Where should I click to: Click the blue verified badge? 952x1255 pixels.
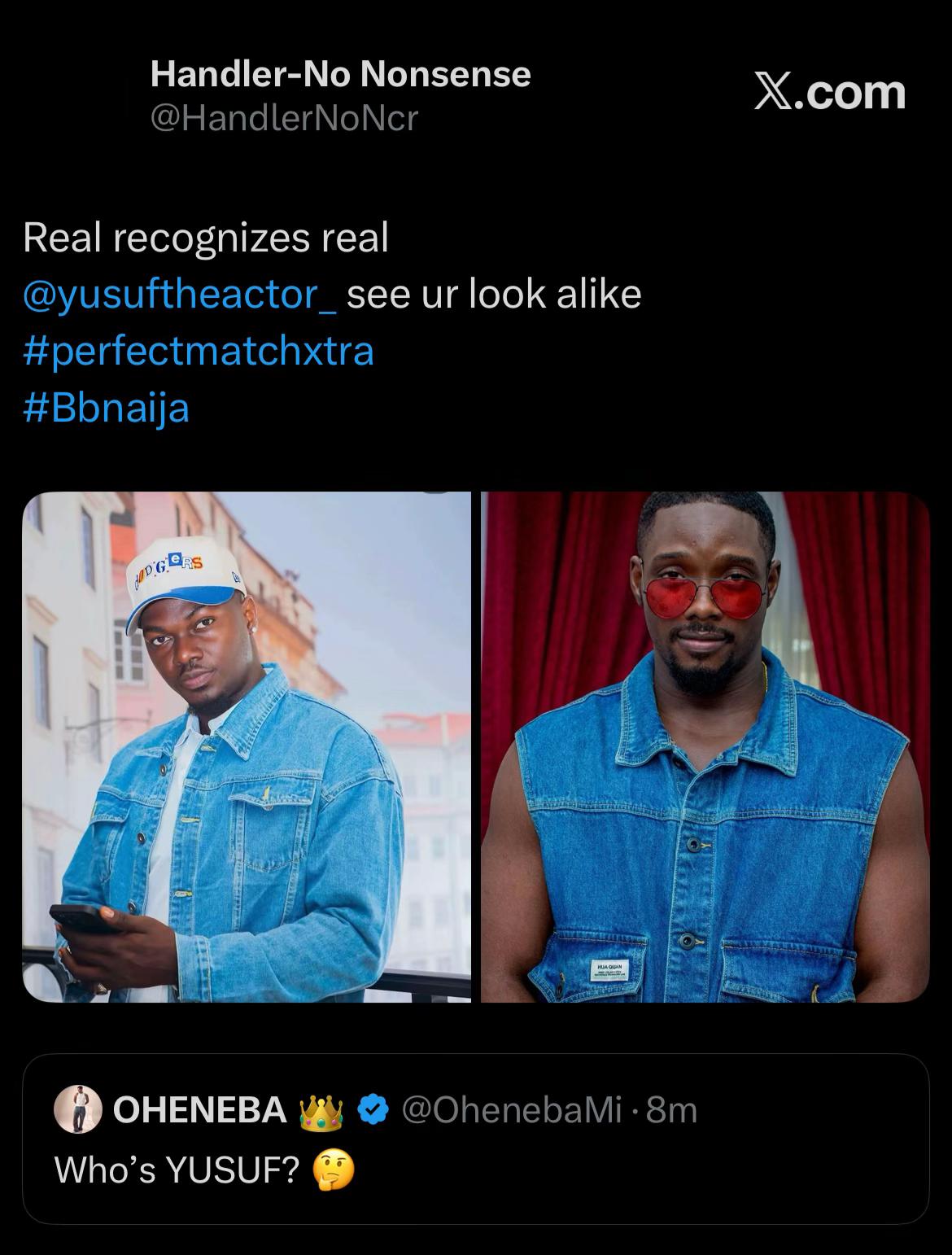(x=373, y=1110)
